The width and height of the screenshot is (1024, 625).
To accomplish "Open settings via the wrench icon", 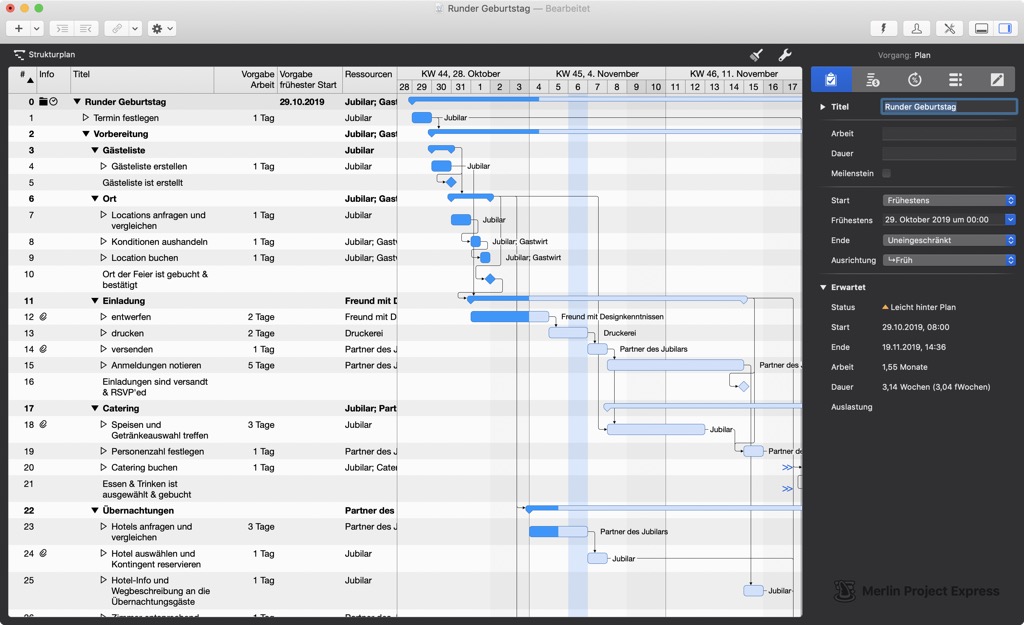I will pyautogui.click(x=785, y=55).
